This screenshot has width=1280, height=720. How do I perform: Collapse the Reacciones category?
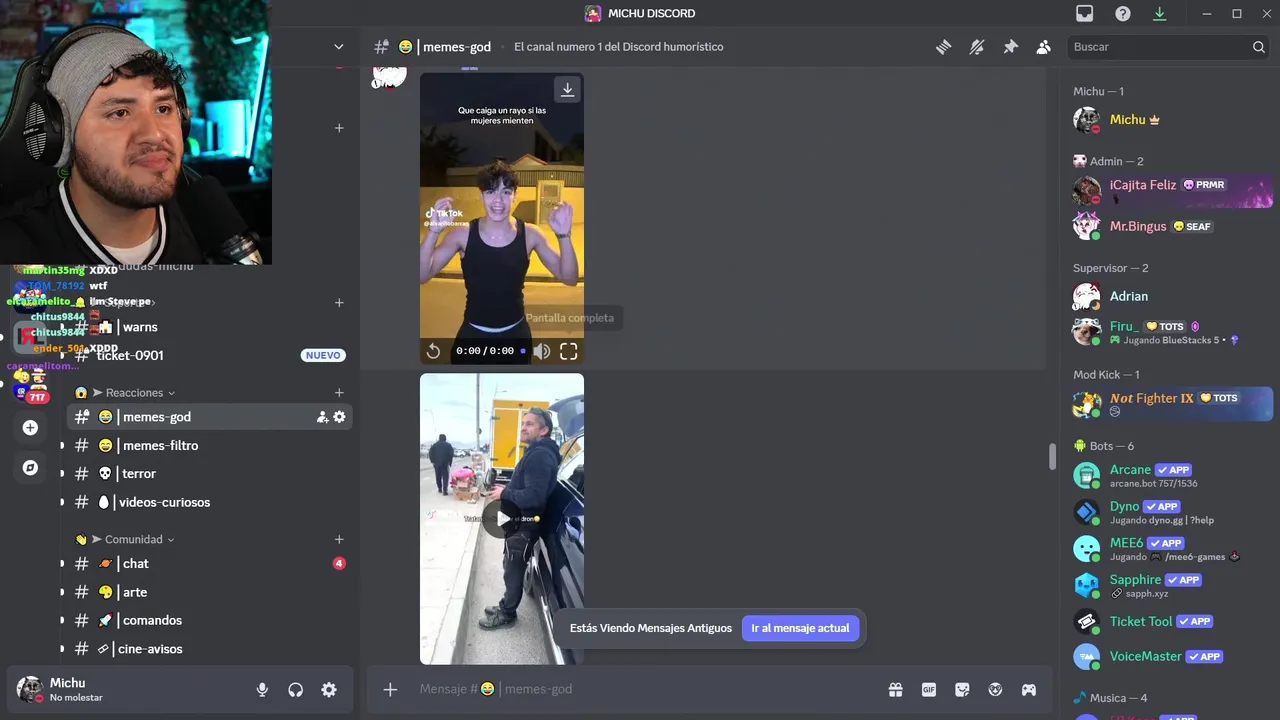click(133, 393)
